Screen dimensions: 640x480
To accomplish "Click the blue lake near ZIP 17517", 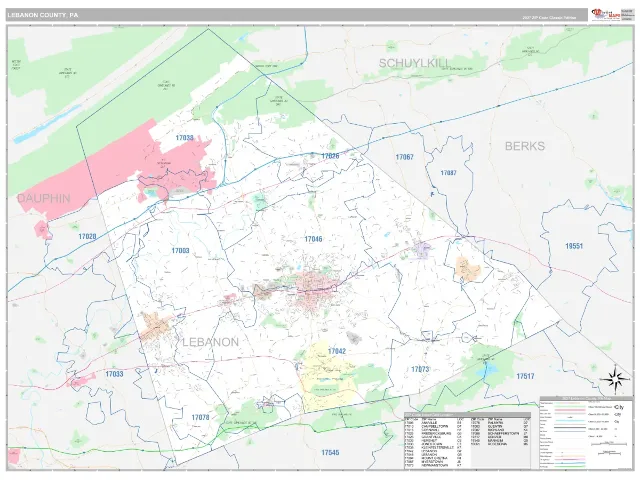I will click(x=489, y=371).
